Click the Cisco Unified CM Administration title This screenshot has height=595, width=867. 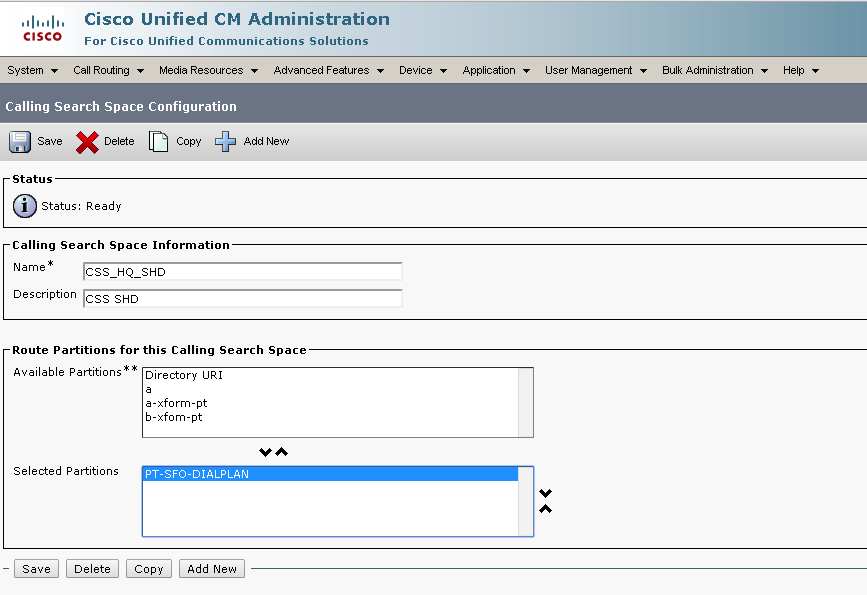click(x=237, y=19)
